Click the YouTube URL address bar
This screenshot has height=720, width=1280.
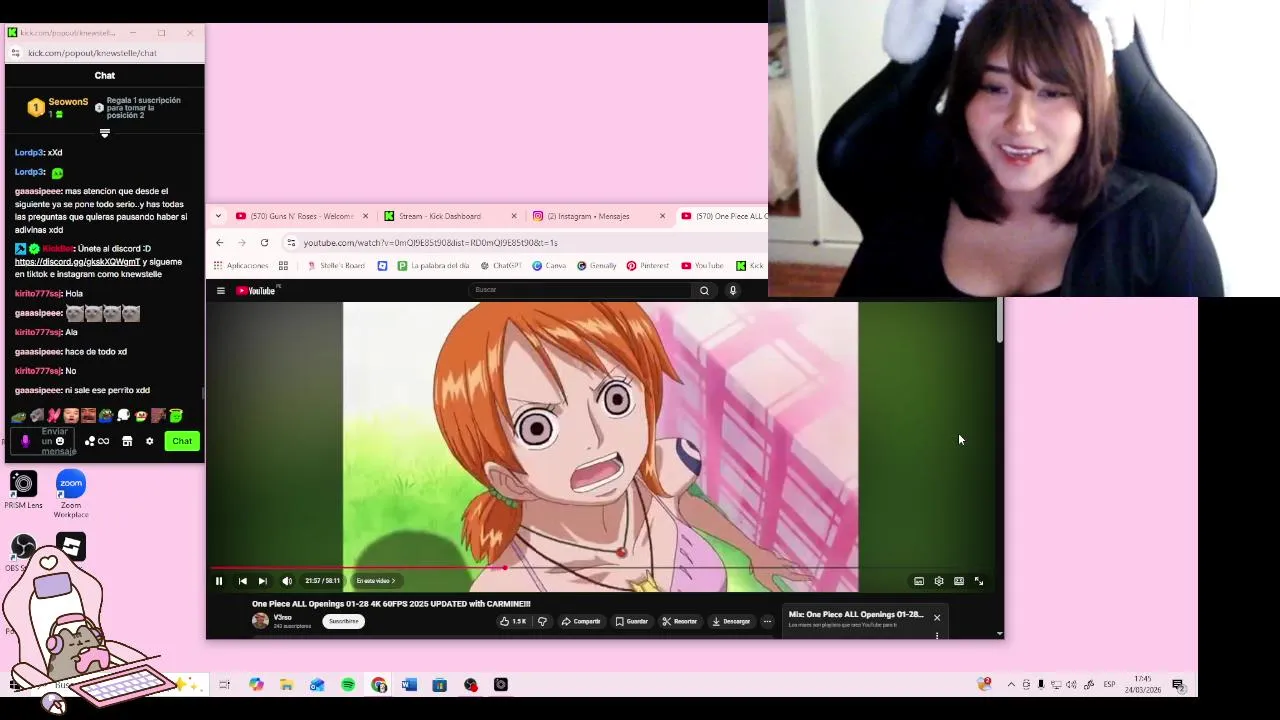[x=525, y=243]
